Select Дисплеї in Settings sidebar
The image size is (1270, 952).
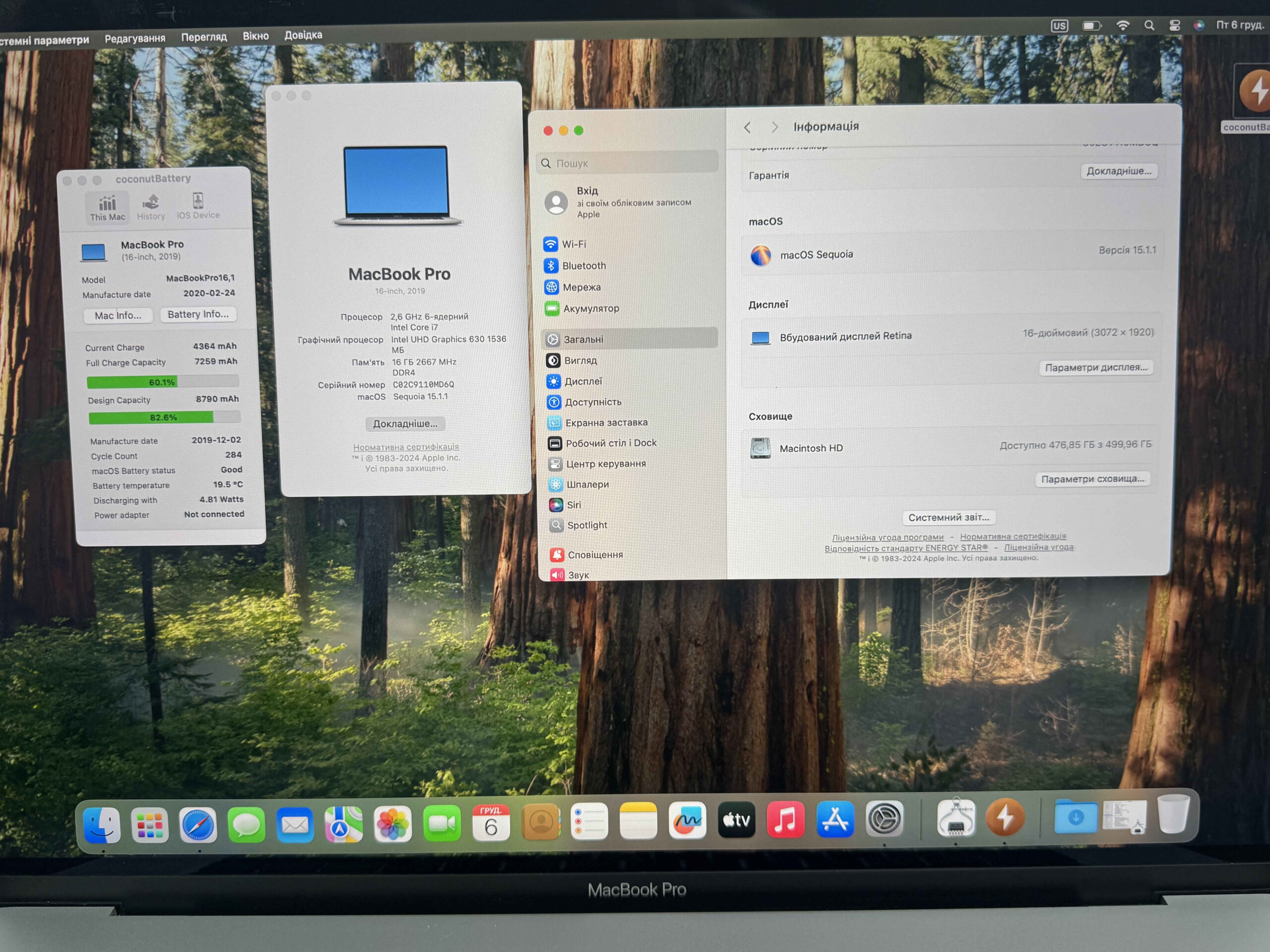[x=629, y=381]
